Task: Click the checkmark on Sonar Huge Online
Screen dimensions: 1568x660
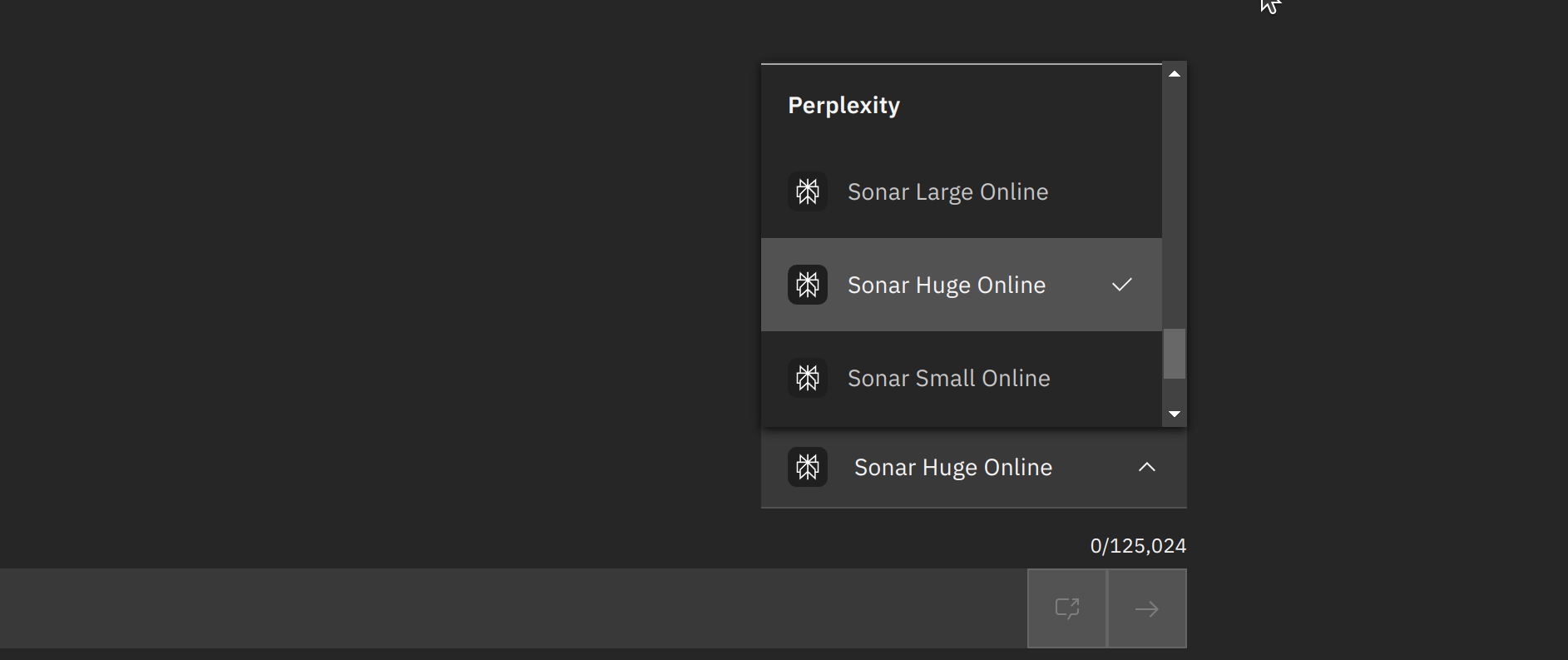Action: click(1121, 285)
